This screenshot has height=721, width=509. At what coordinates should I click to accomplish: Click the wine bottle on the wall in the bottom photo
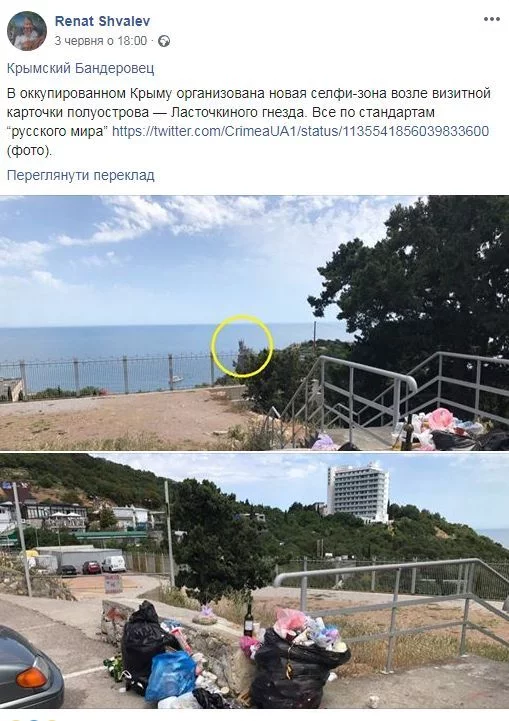249,620
